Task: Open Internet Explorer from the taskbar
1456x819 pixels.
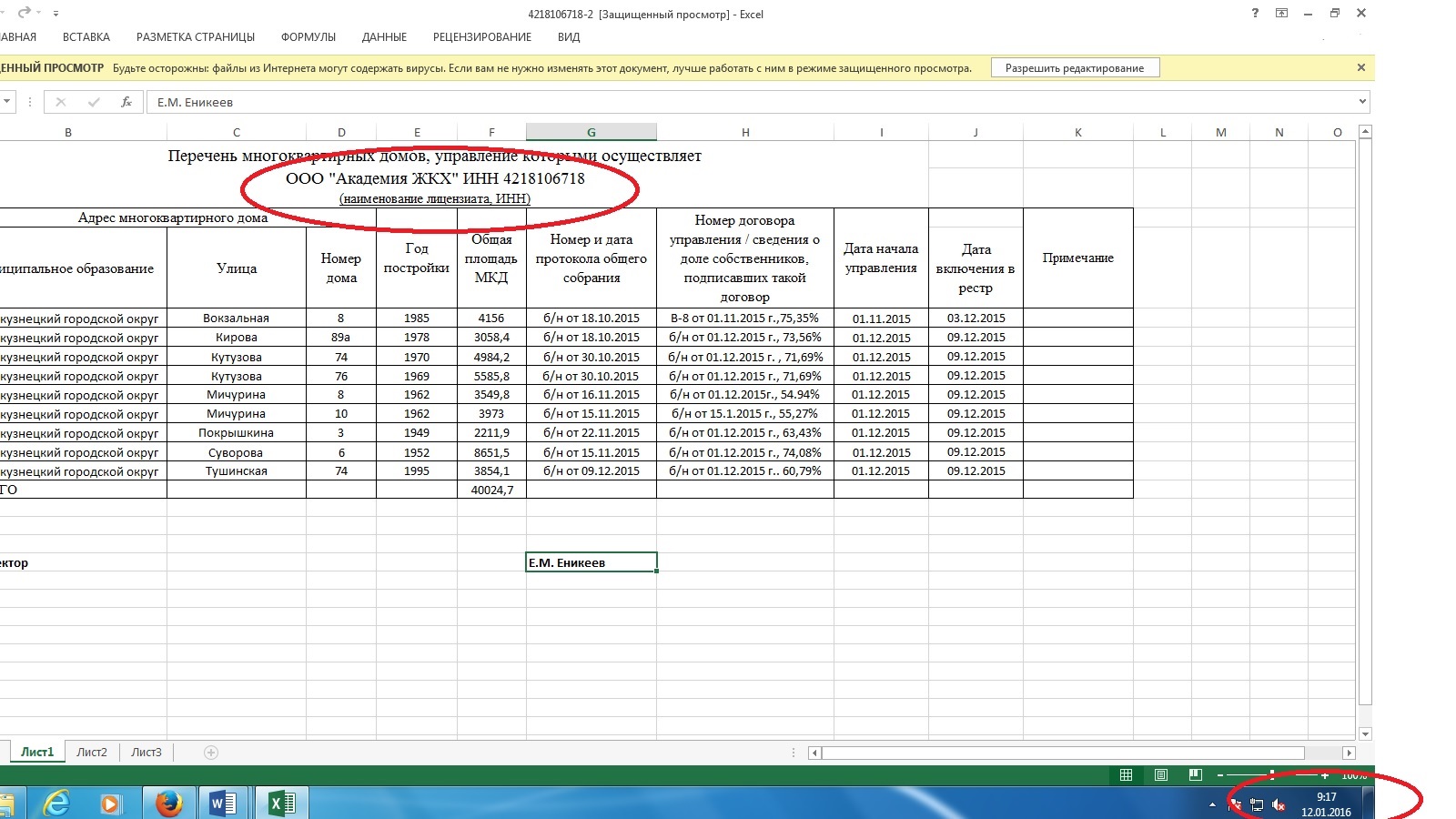Action: click(57, 804)
